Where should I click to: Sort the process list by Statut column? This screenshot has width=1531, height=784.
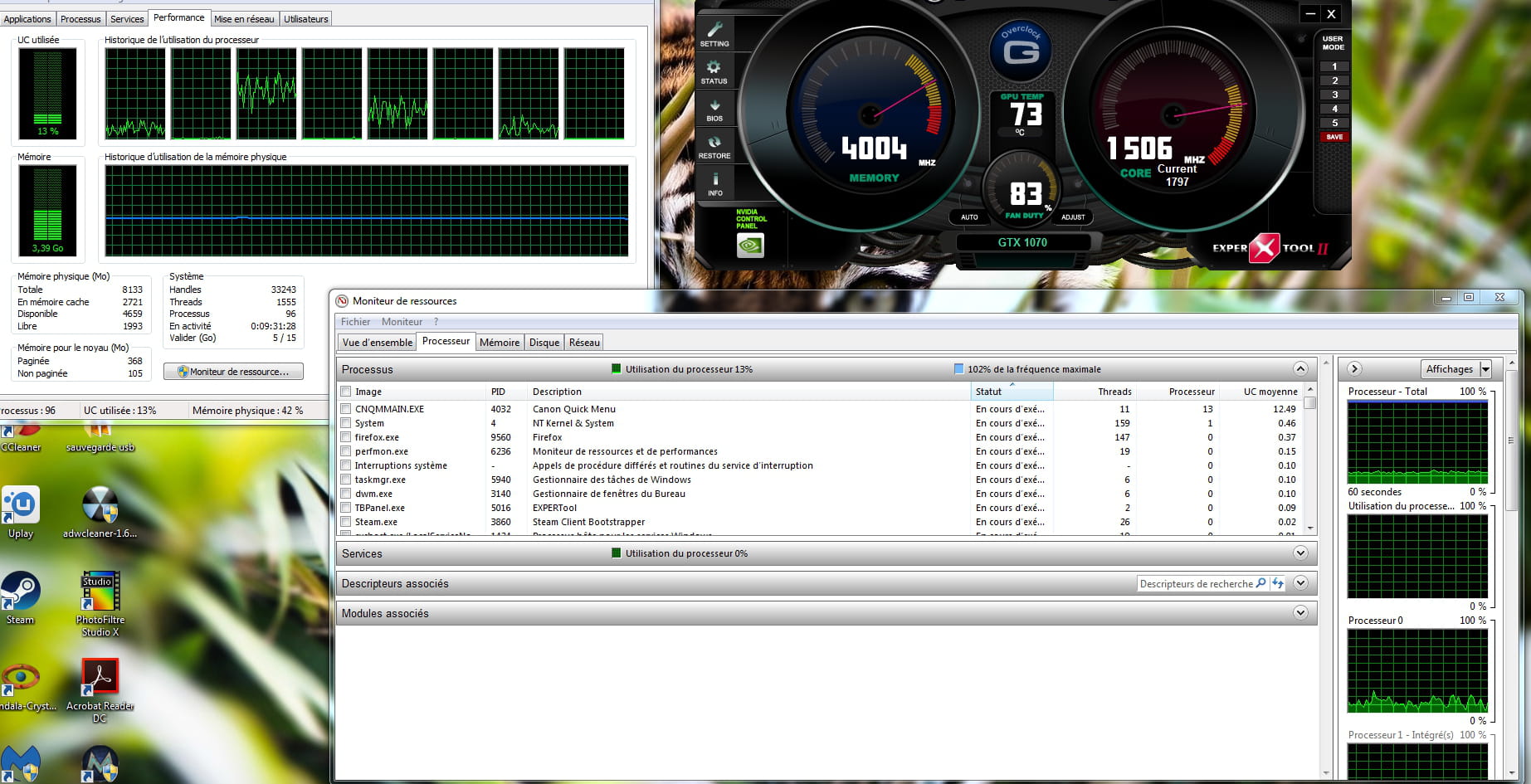click(1012, 392)
